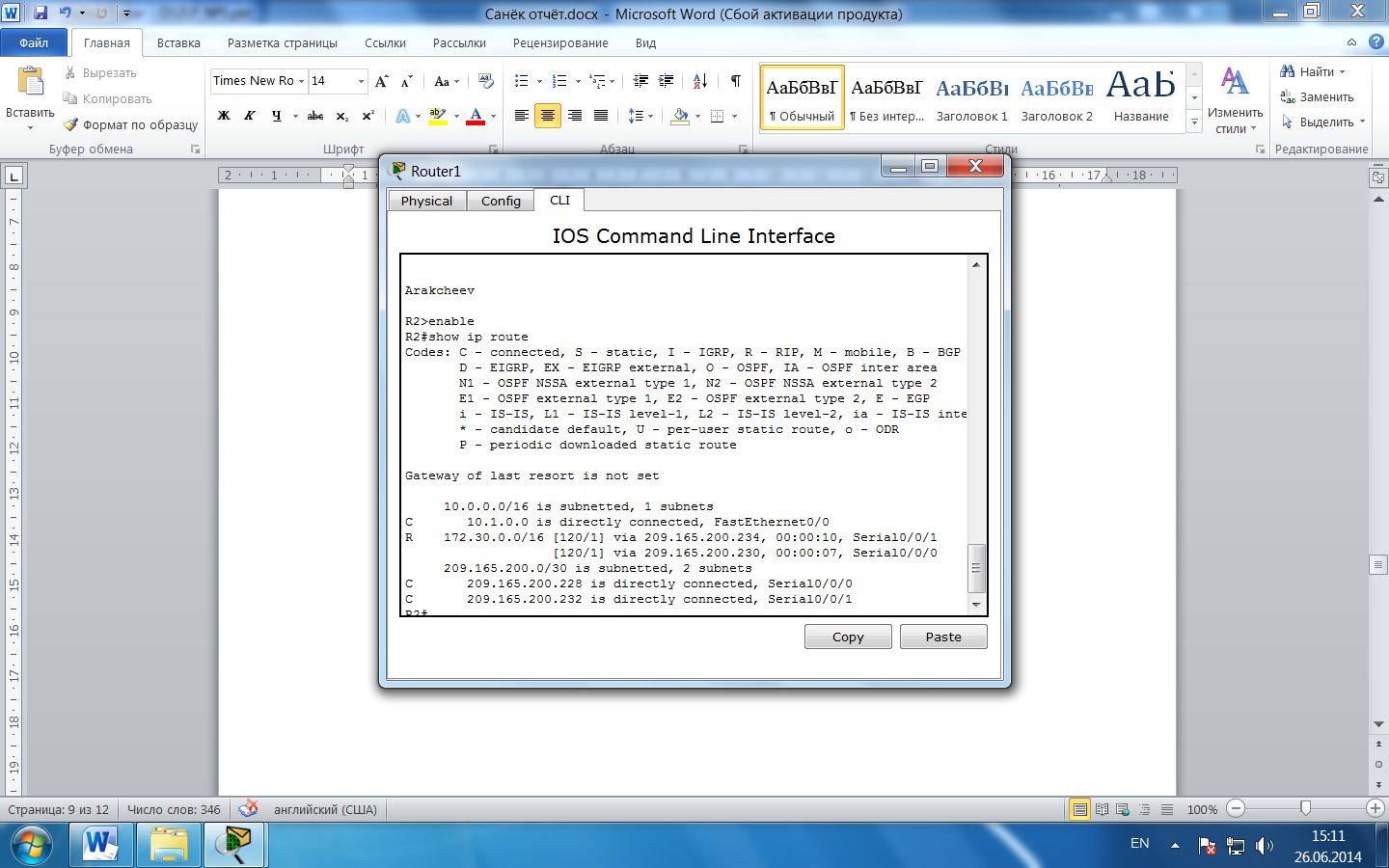Open the line spacing dropdown
Screen dimensions: 1389x868
point(640,116)
